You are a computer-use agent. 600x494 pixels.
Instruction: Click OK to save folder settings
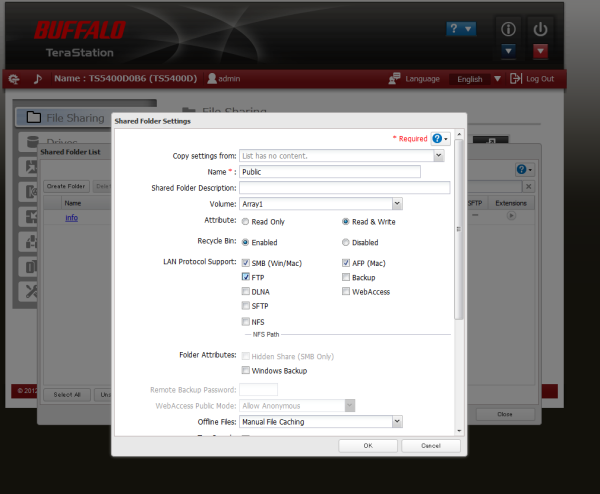[367, 445]
